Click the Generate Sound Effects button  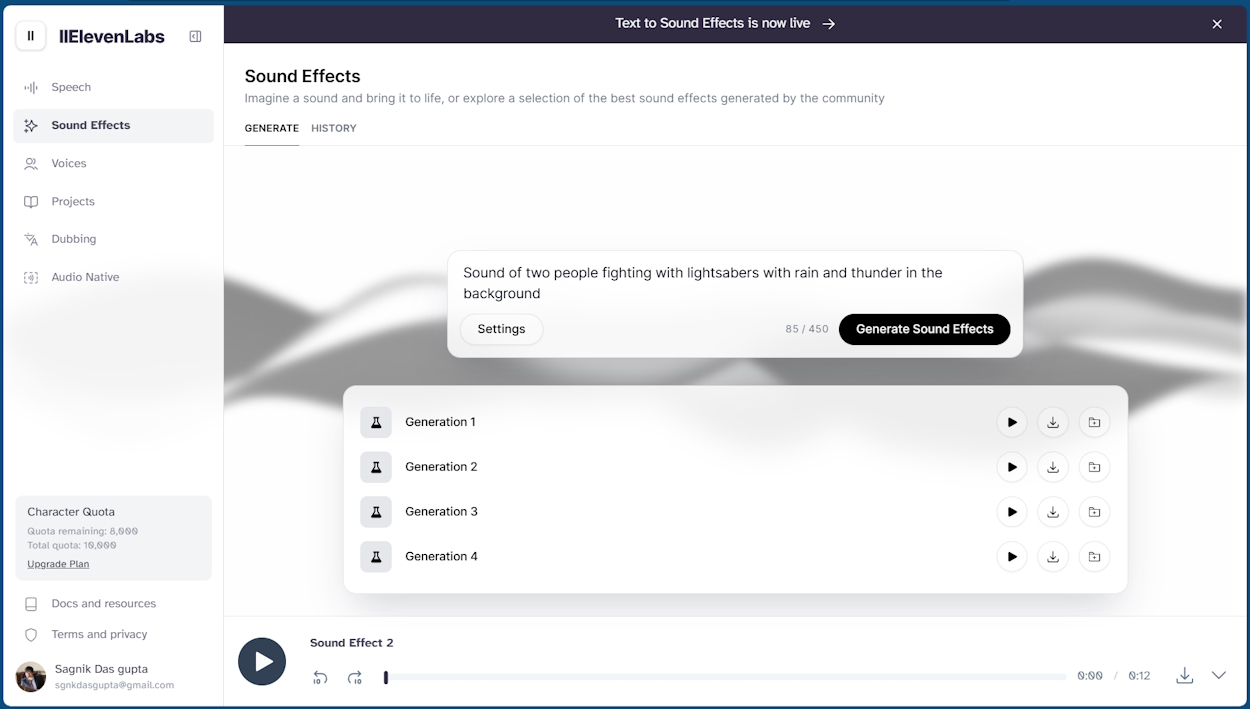[x=924, y=329]
